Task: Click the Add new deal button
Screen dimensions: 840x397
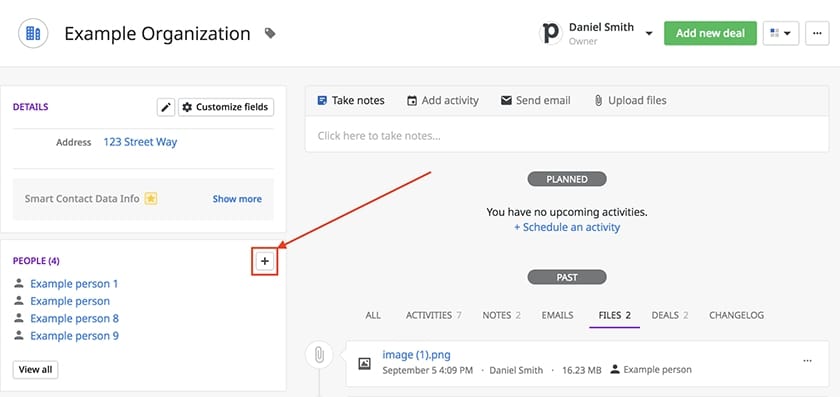Action: coord(710,33)
